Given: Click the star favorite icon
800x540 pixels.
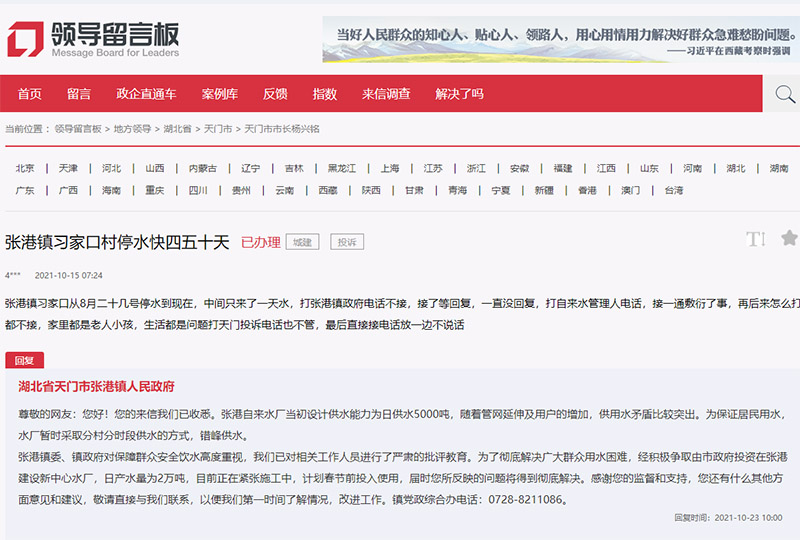Looking at the screenshot, I should [x=789, y=238].
